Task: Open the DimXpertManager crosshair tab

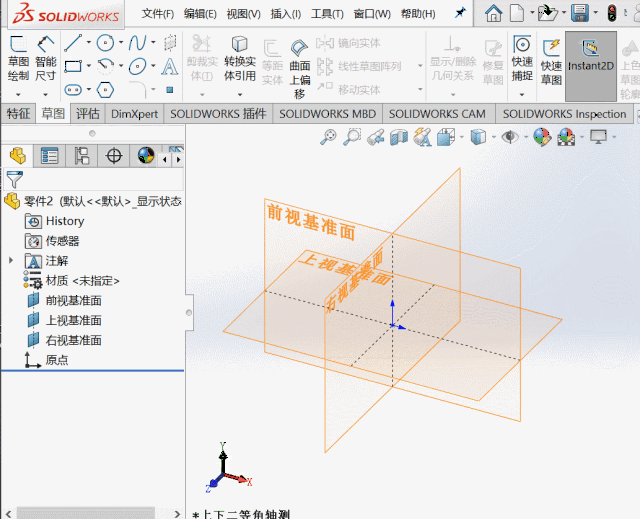Action: (x=113, y=155)
